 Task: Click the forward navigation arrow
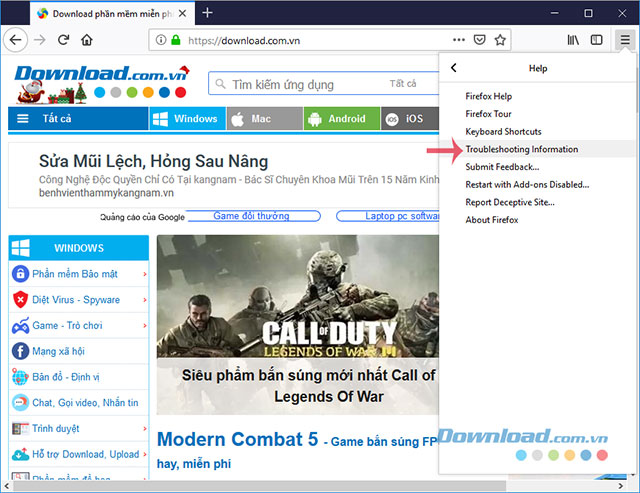pos(40,40)
